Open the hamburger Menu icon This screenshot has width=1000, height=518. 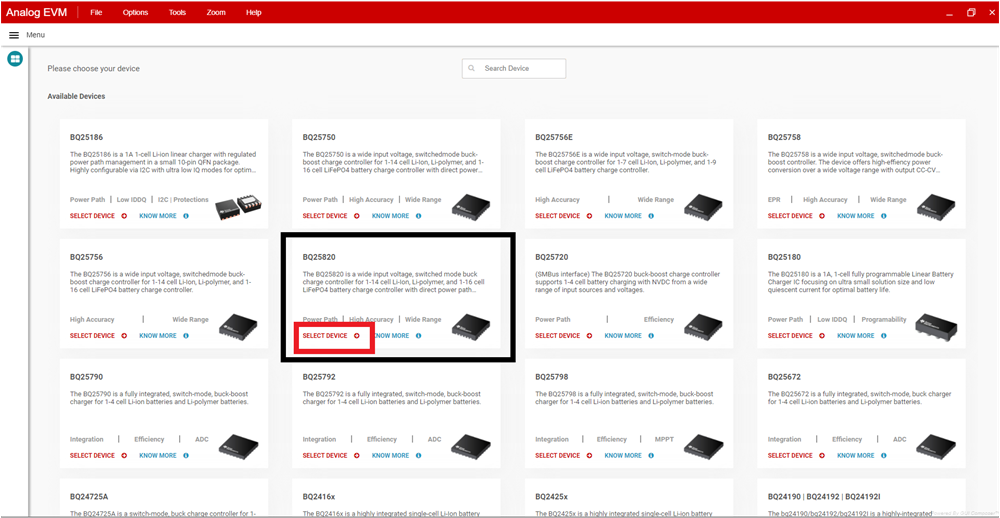pos(14,35)
